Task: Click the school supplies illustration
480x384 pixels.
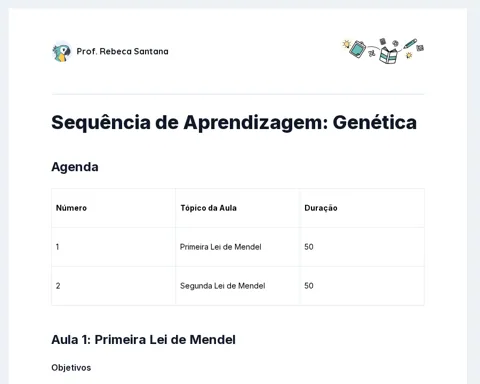Action: pos(383,51)
